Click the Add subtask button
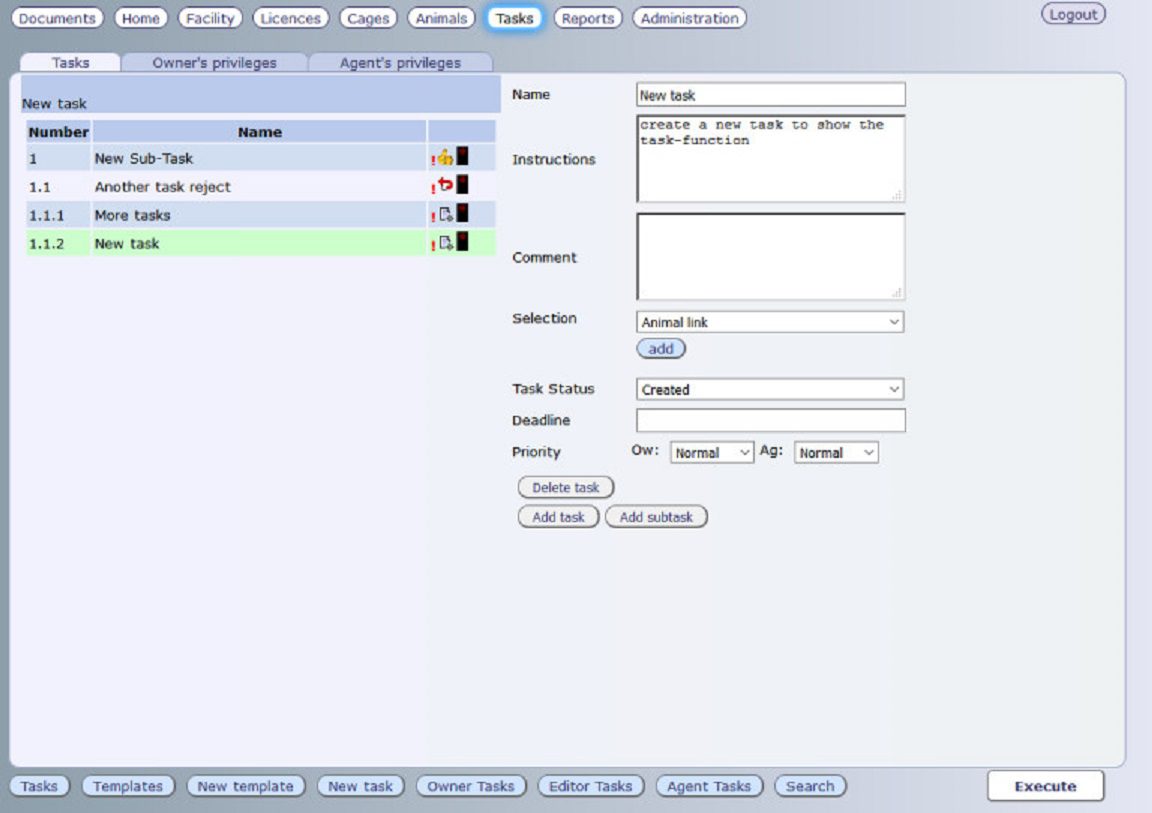Viewport: 1152px width, 813px height. (x=656, y=517)
